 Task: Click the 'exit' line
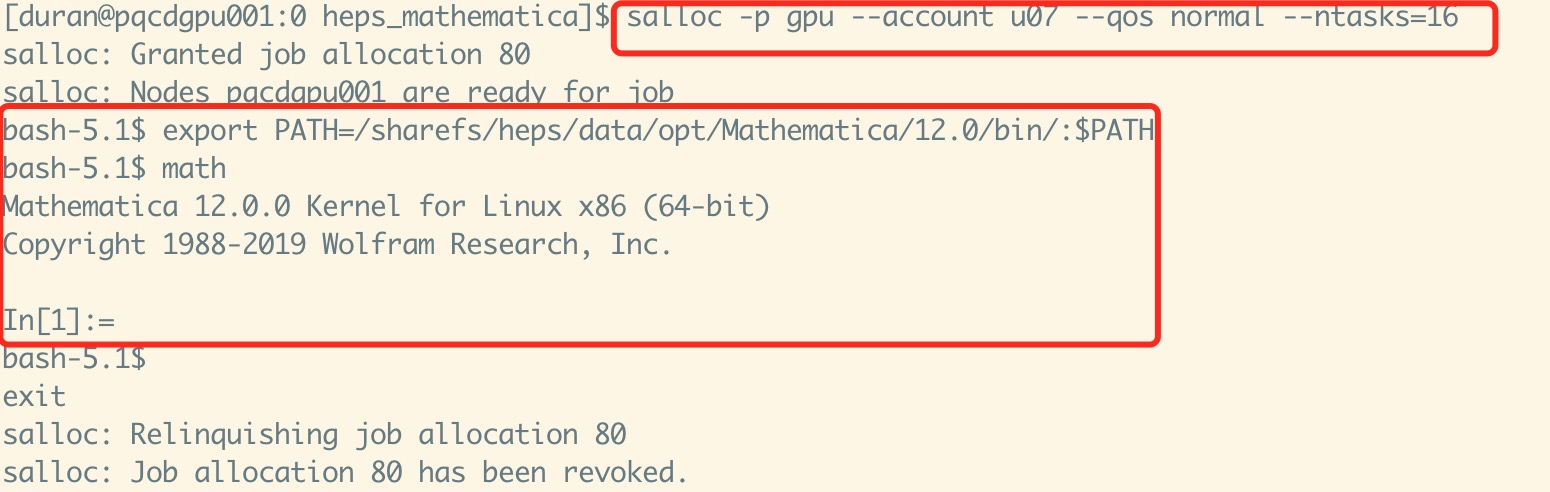click(x=35, y=397)
